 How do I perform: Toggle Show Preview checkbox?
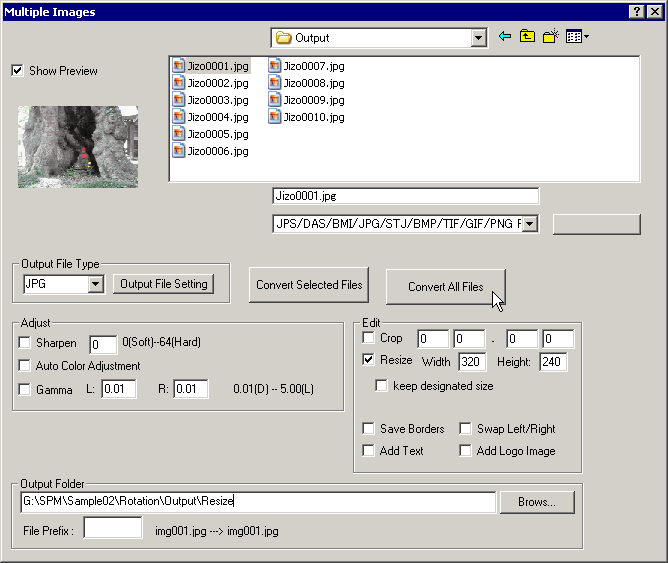pos(17,70)
